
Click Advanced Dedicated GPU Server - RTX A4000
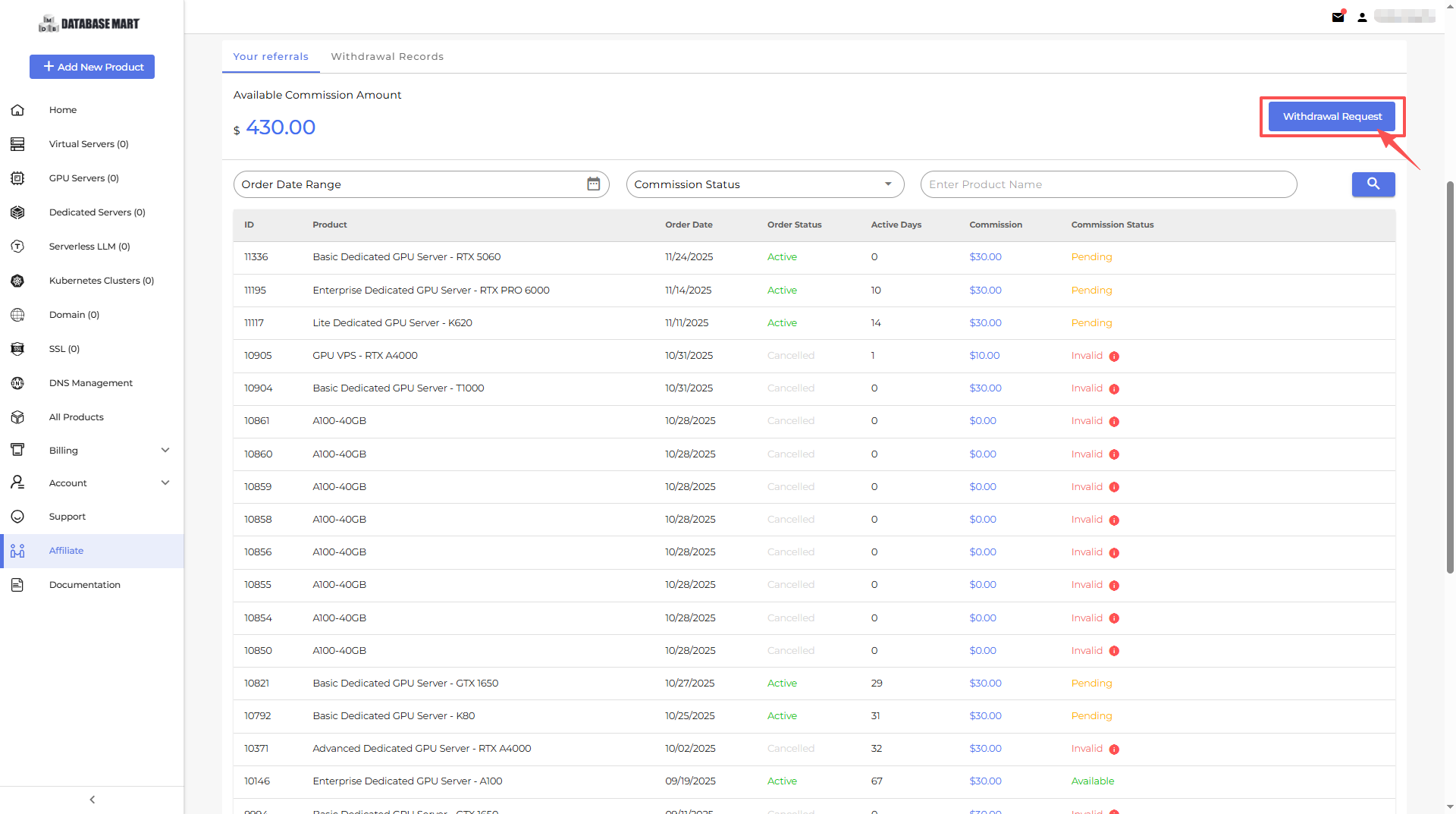point(422,749)
